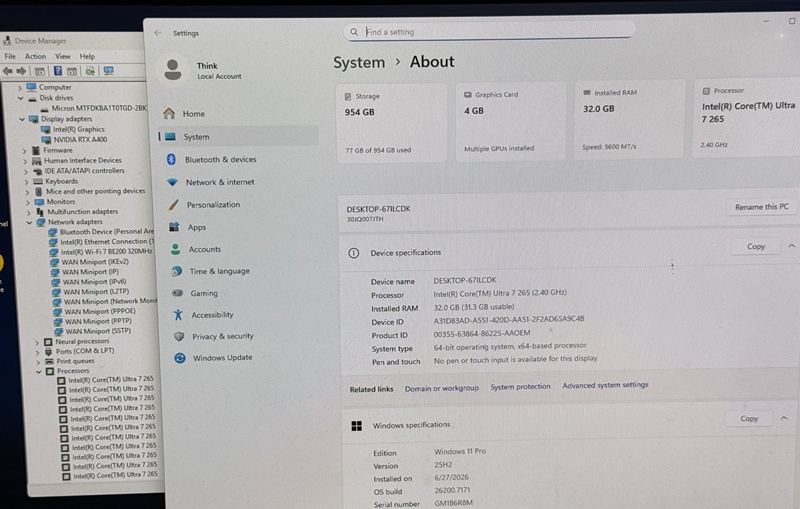Select Intel(R) Wi-Fi 7 BE200 320MHz adapter
Screen dimensions: 800x509
(x=107, y=252)
